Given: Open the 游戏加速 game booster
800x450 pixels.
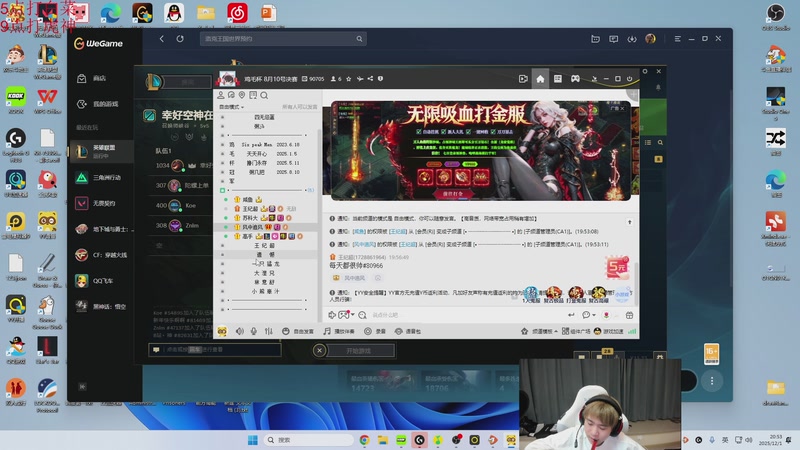Looking at the screenshot, I should coord(608,332).
